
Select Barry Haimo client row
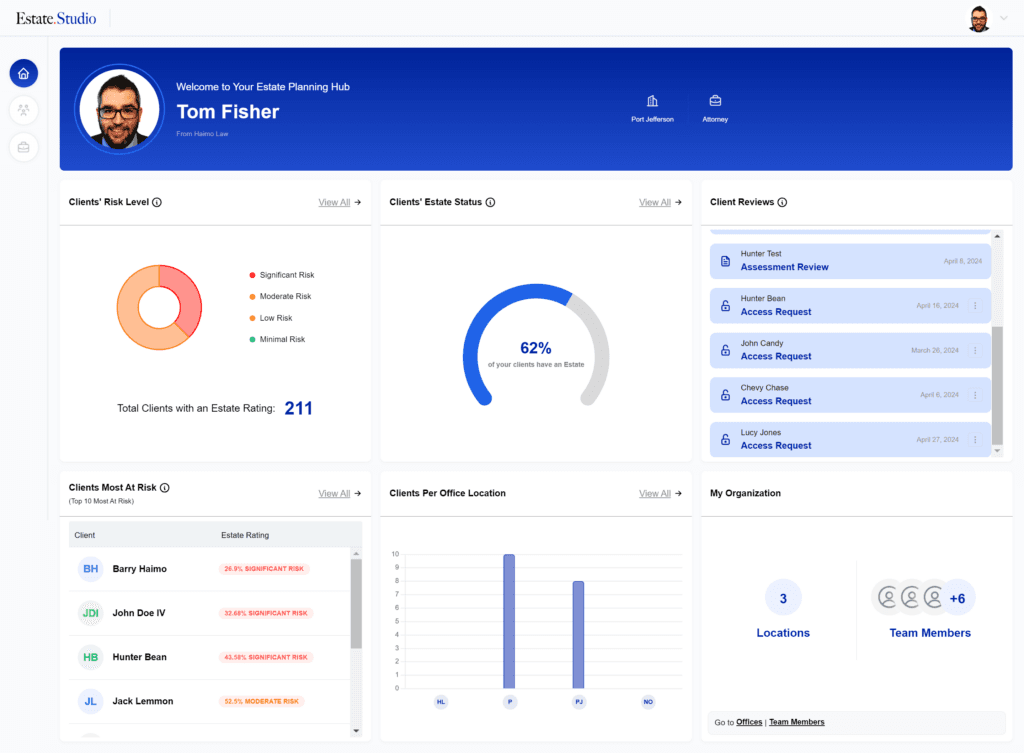(139, 569)
